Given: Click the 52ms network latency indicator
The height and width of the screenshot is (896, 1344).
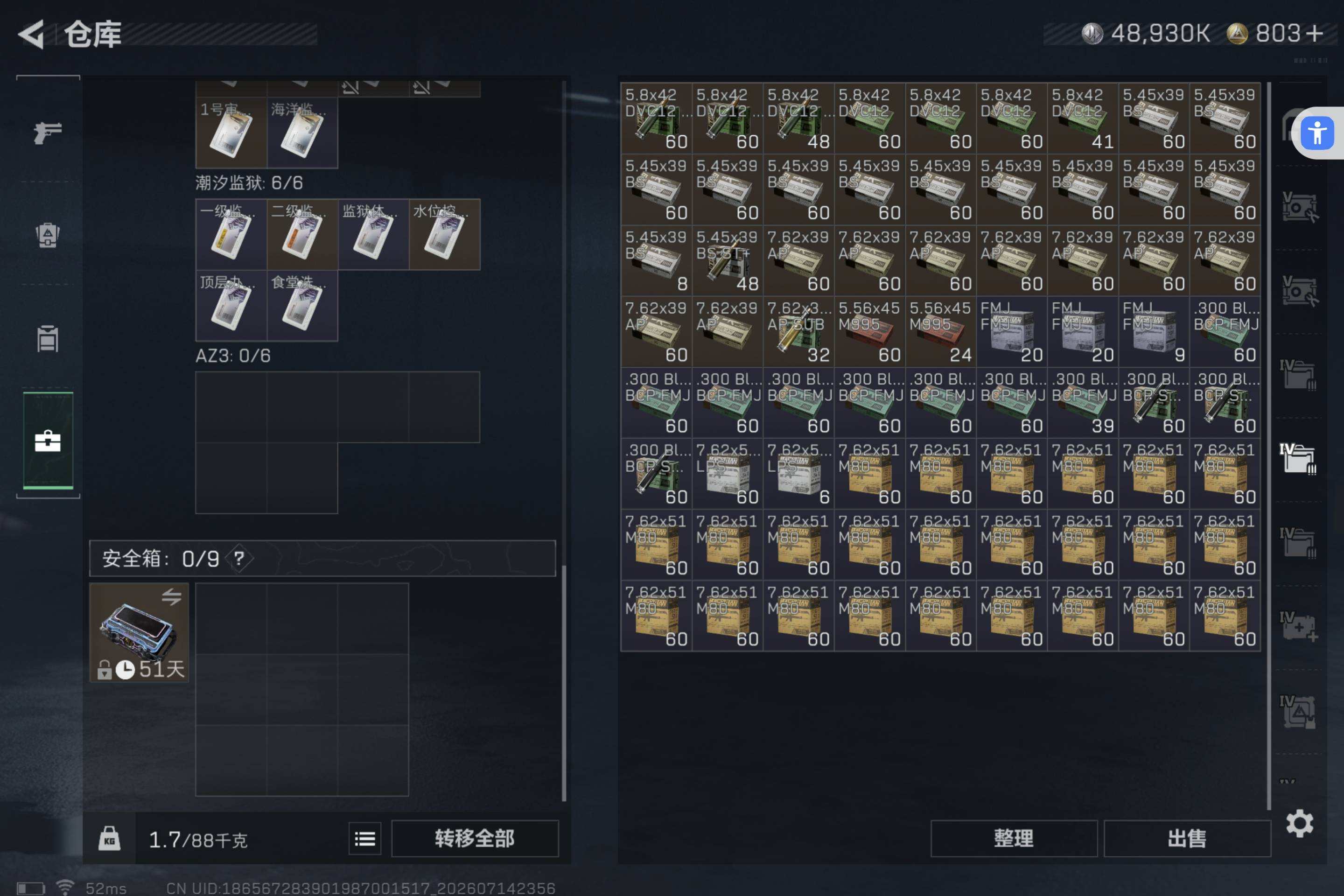Looking at the screenshot, I should coord(106,888).
